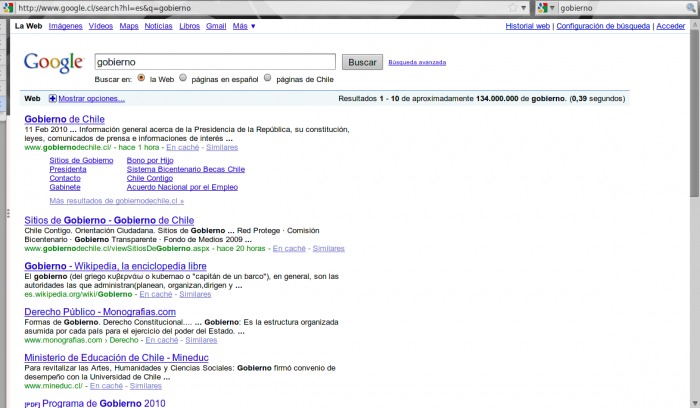Click the scrollbar down arrow

pyautogui.click(x=695, y=403)
